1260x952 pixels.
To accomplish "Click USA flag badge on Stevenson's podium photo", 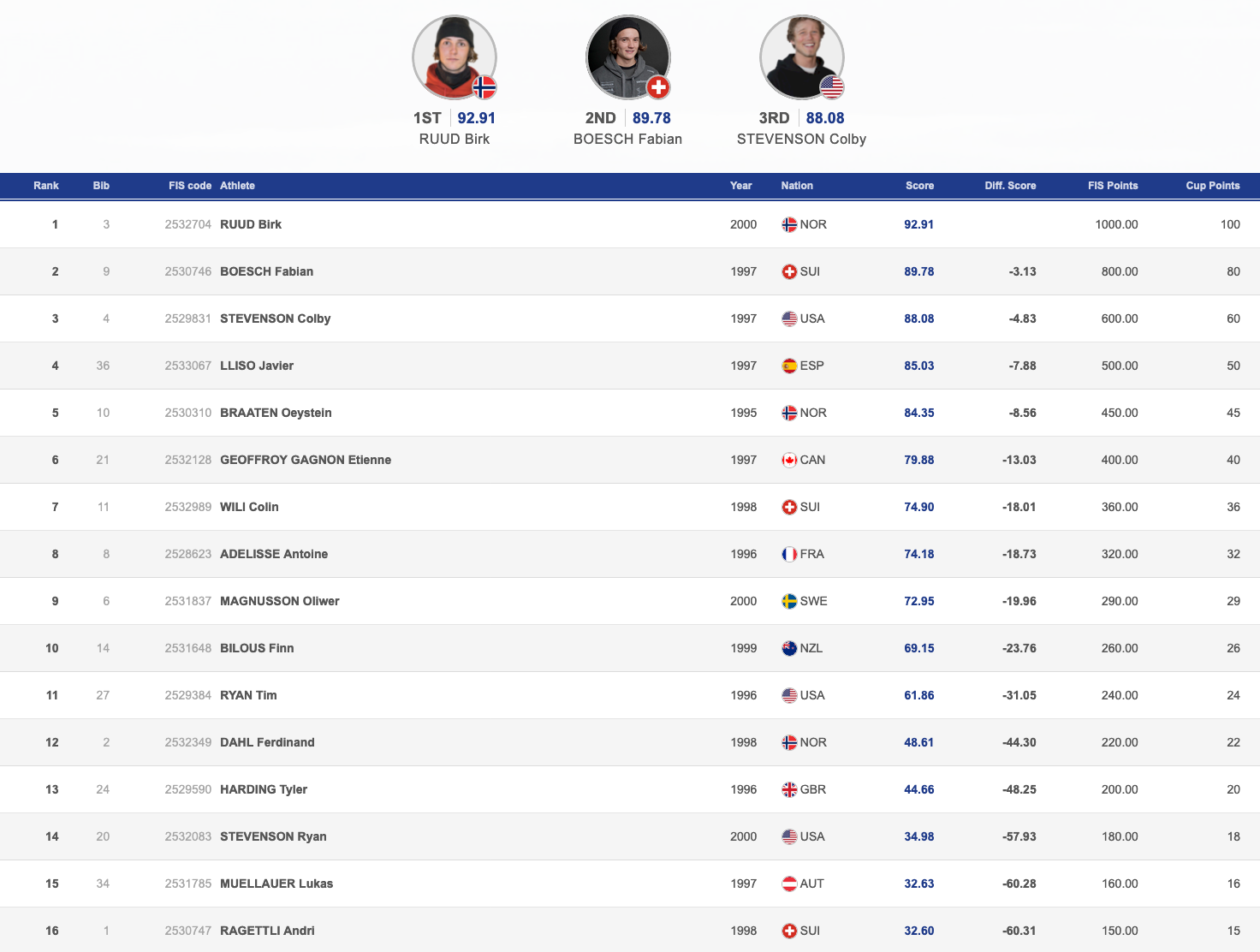I will 832,87.
